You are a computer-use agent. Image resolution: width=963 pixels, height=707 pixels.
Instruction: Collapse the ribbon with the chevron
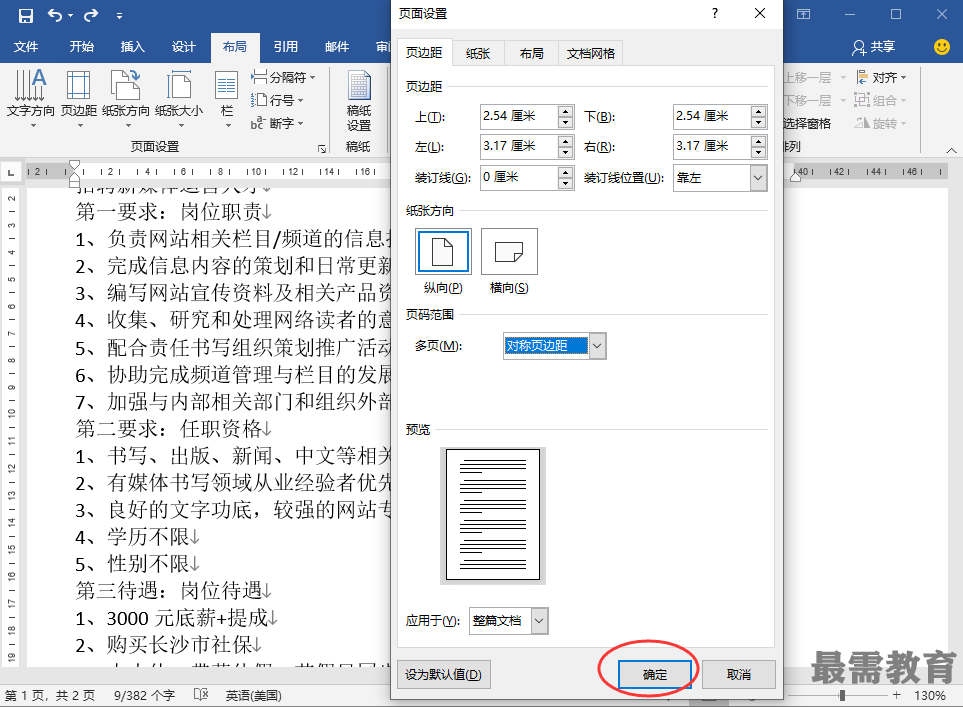coord(951,150)
